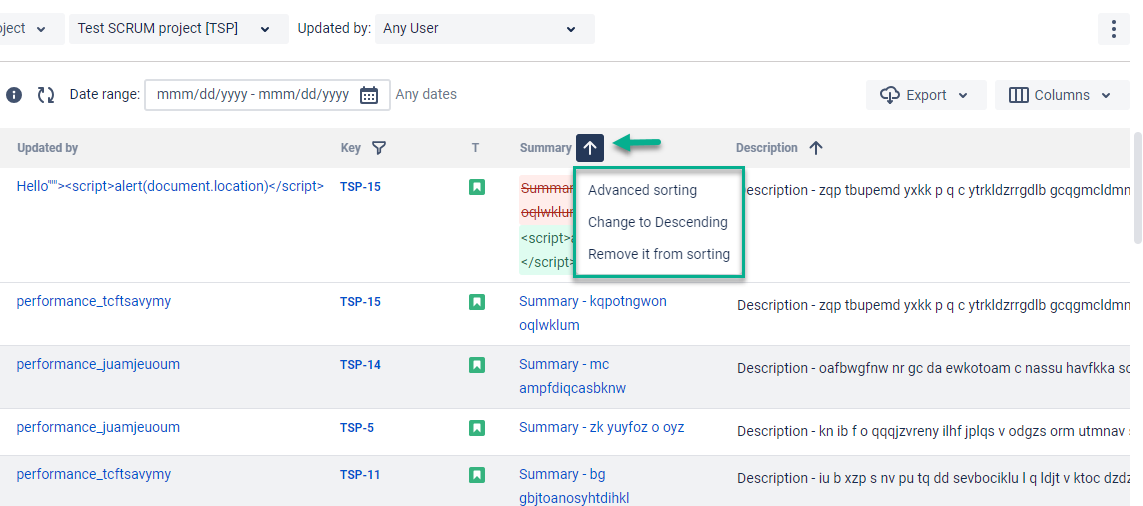The image size is (1143, 506).
Task: Click the Key column filter icon
Action: coord(379,148)
